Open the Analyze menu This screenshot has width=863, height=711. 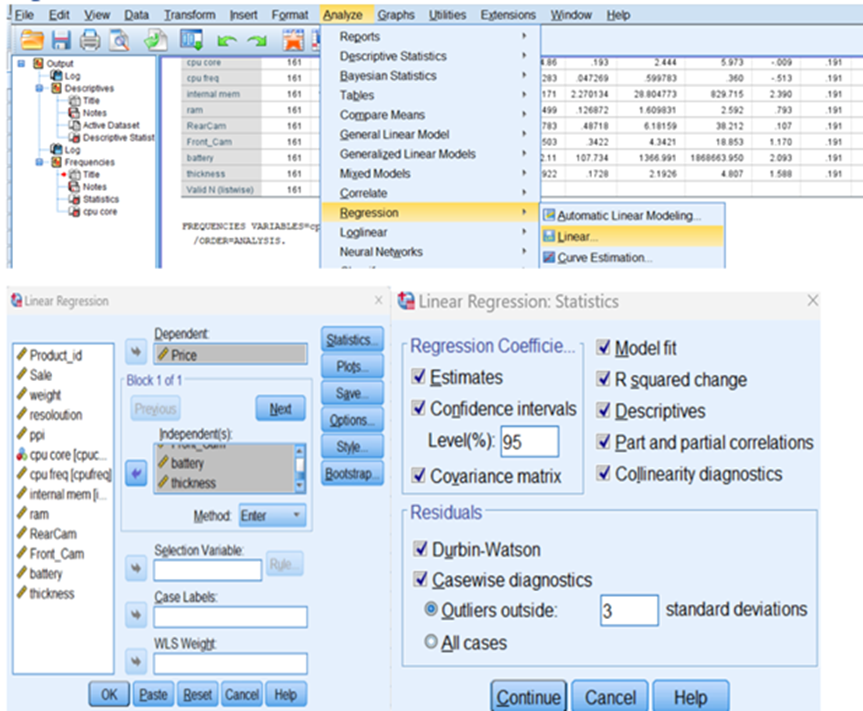[x=343, y=15]
